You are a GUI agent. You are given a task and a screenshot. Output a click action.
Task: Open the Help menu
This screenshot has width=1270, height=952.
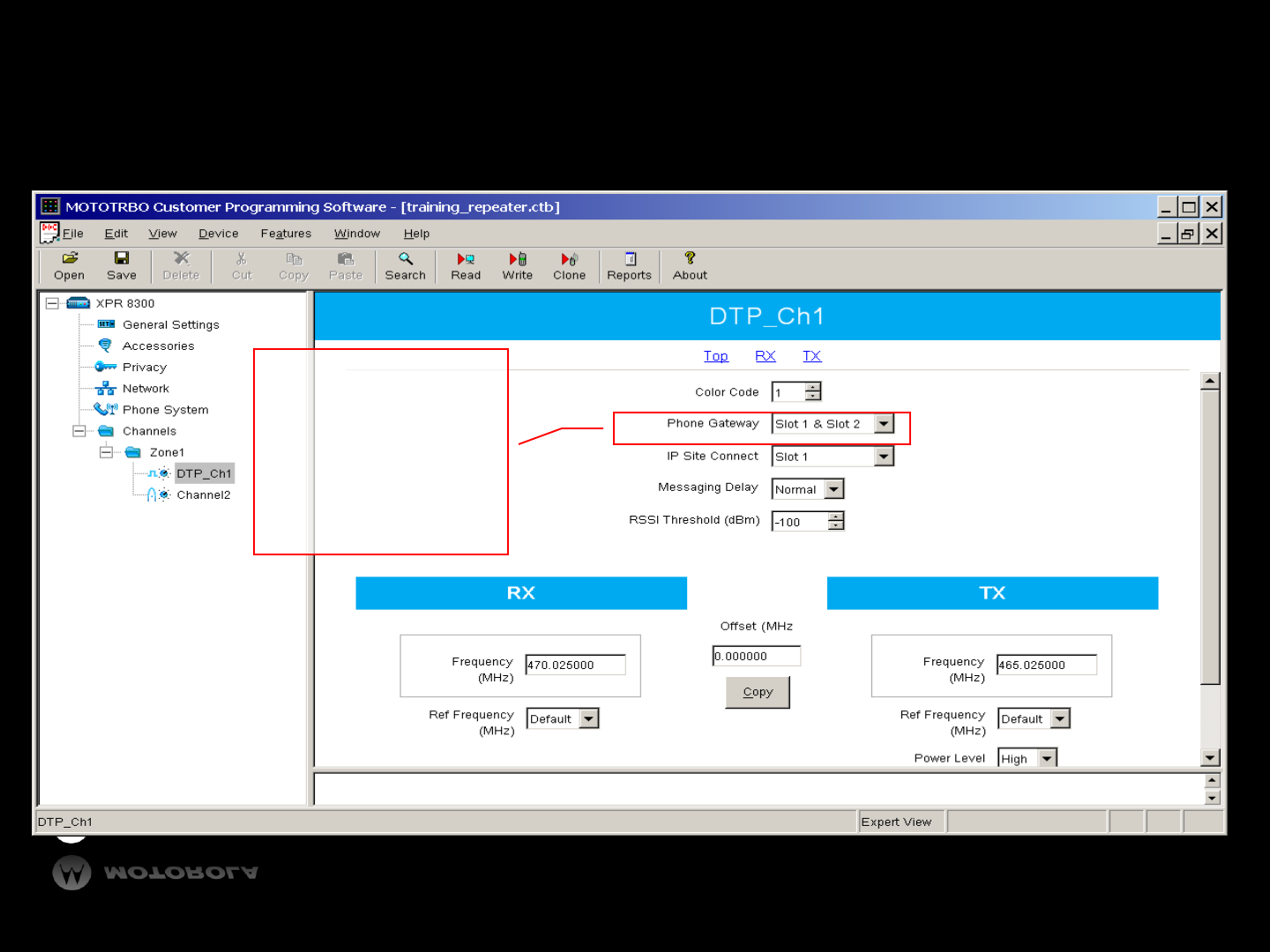(x=416, y=234)
